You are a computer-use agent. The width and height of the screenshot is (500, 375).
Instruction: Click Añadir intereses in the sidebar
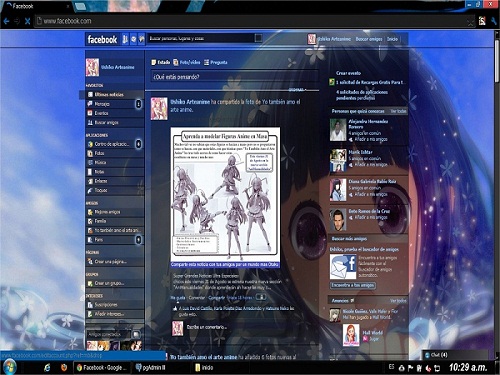pos(115,314)
